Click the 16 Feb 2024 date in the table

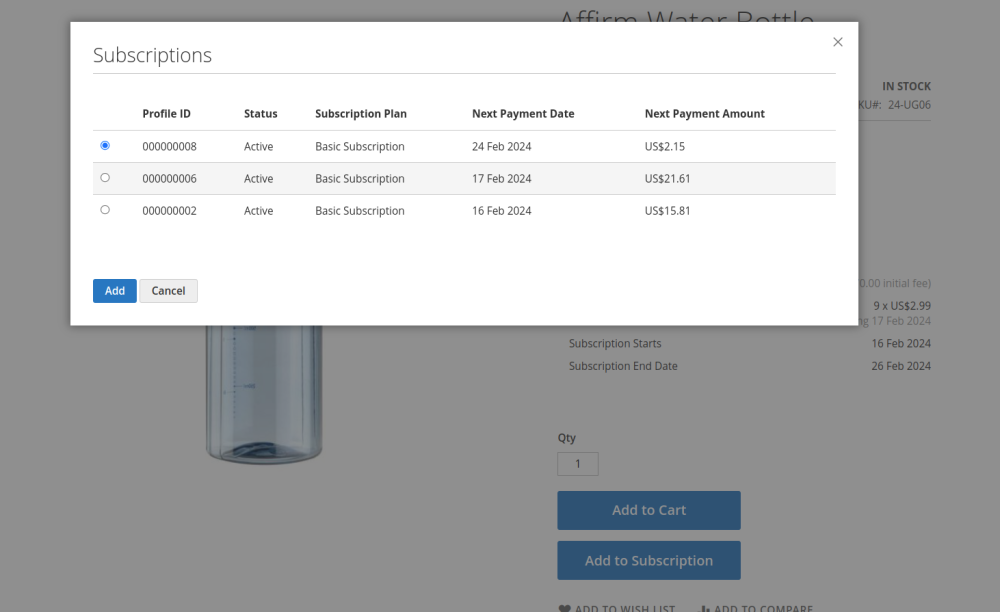point(501,210)
